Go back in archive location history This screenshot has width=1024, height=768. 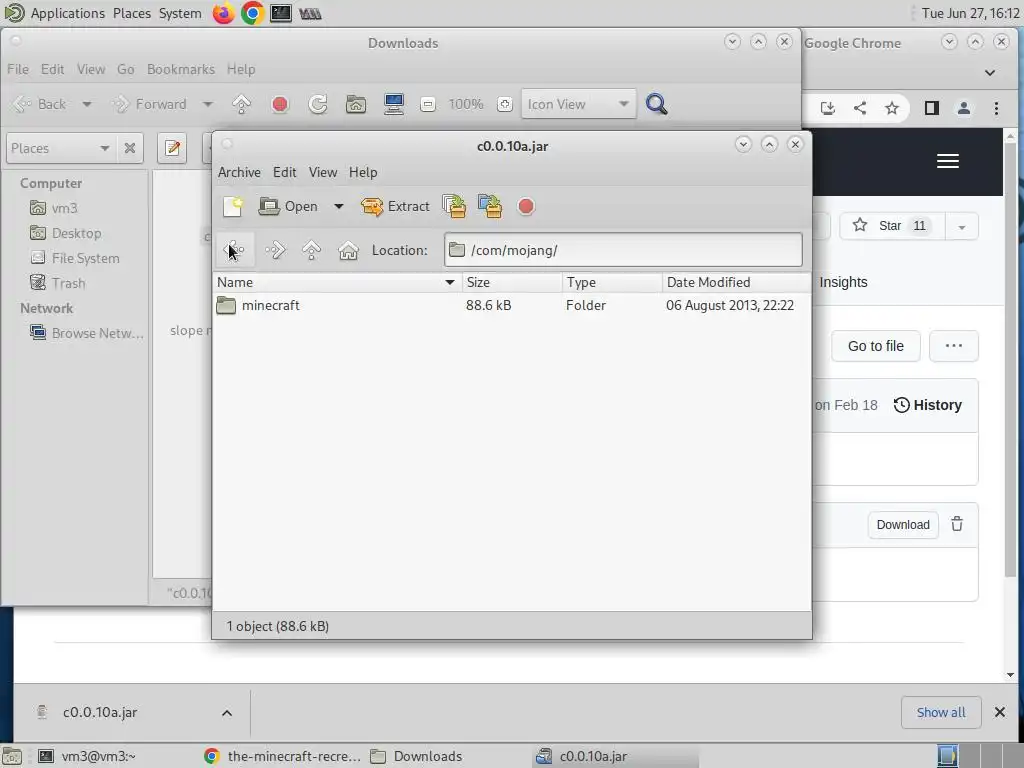[234, 250]
